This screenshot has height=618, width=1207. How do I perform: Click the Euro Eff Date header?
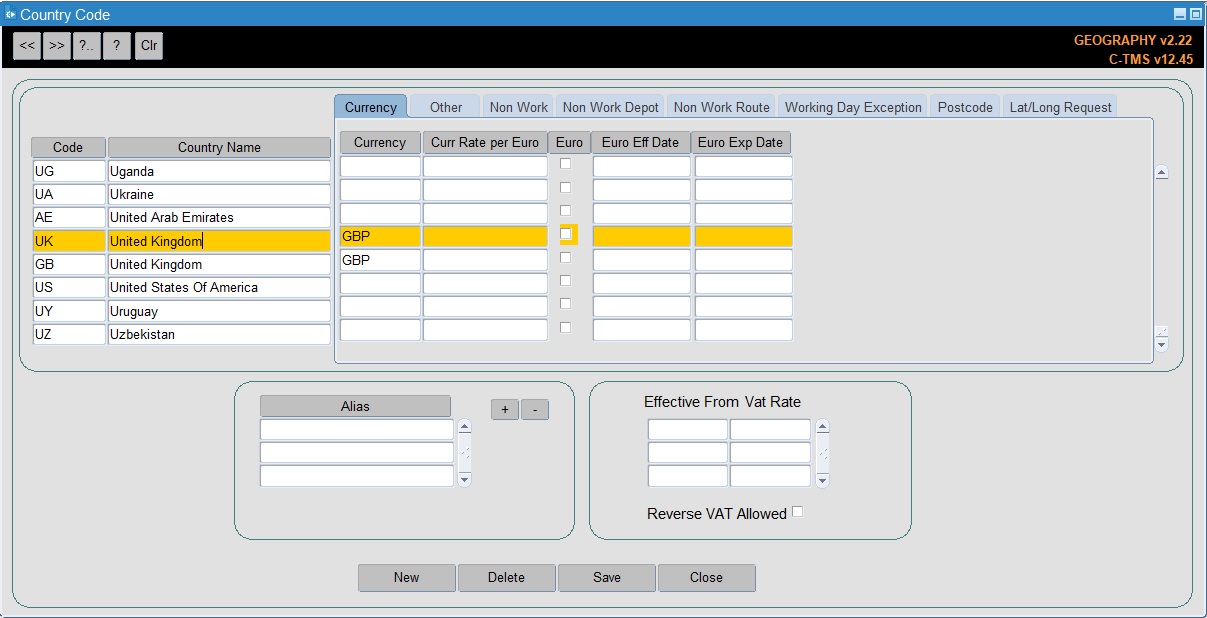pos(640,142)
